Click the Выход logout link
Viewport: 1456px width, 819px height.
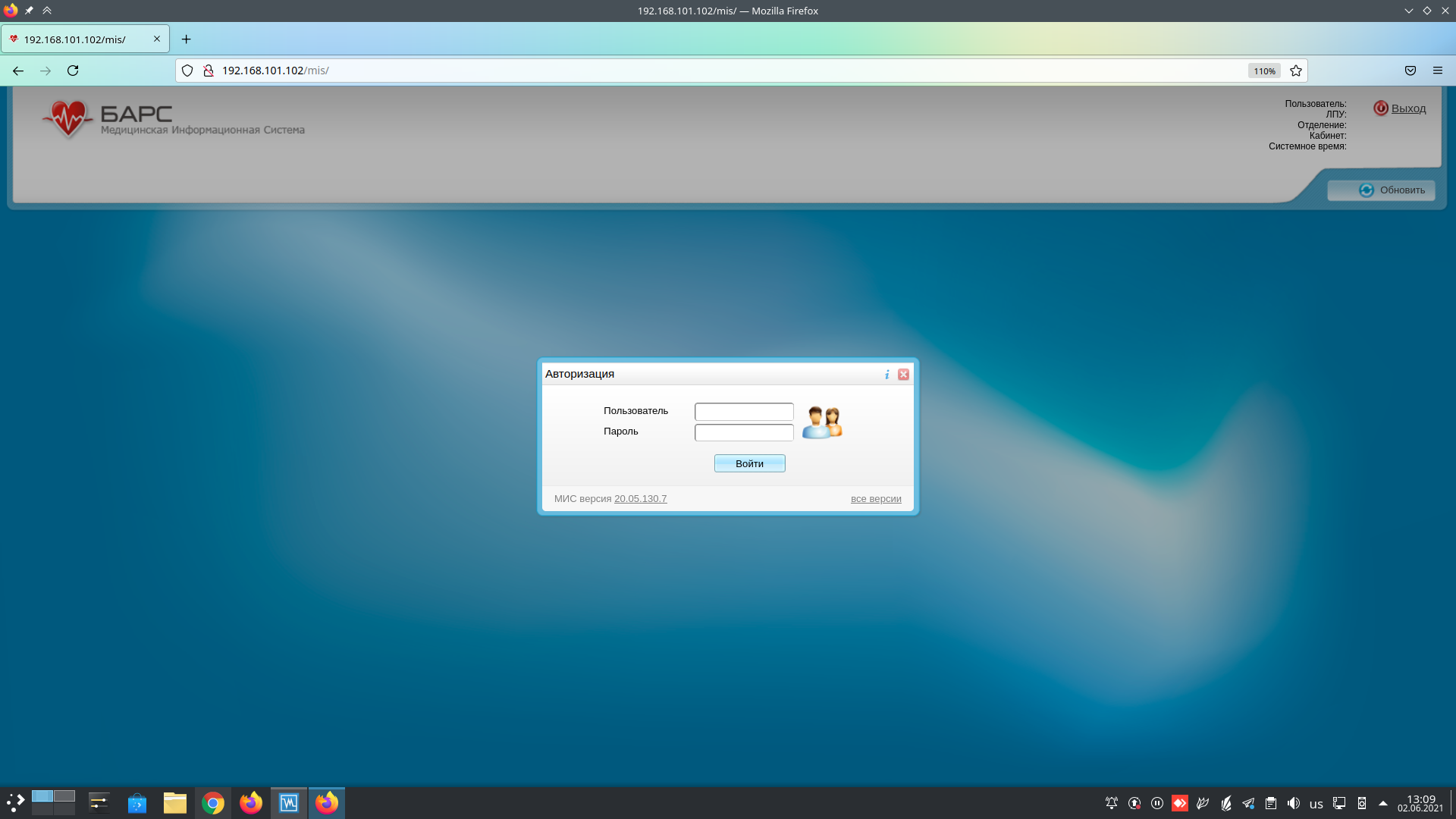tap(1408, 108)
